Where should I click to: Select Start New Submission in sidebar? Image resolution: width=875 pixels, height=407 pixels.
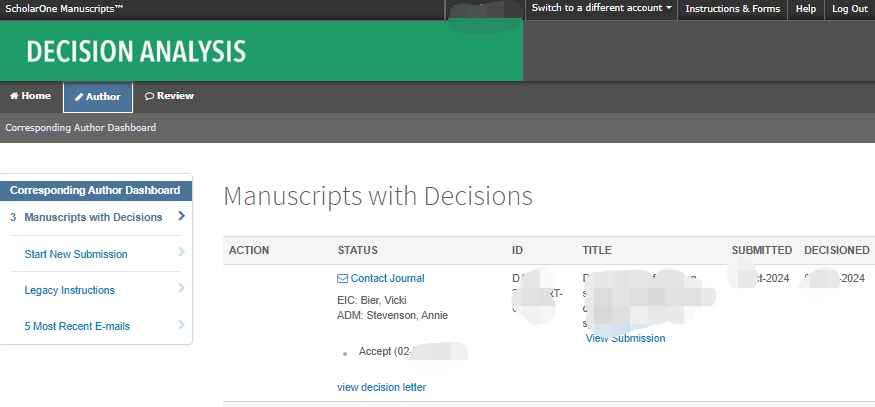[76, 254]
